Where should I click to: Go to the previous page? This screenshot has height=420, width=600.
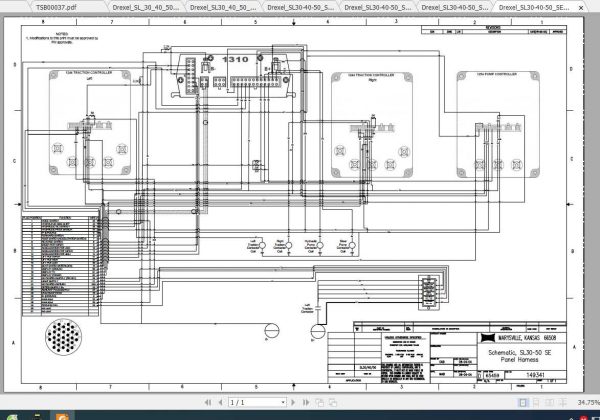point(220,402)
